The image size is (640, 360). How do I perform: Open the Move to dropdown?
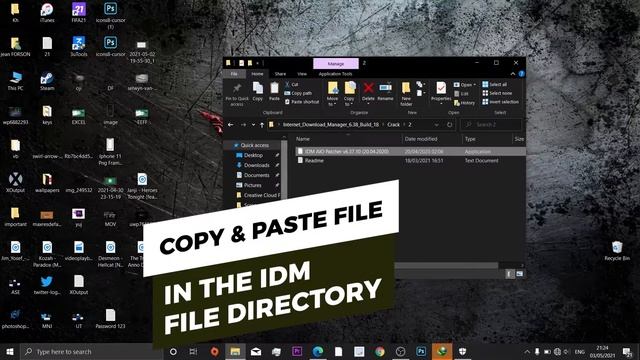click(x=333, y=94)
